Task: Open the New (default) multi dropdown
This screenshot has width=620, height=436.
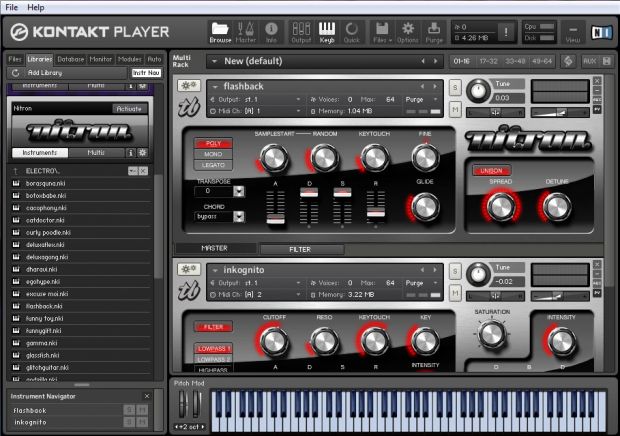Action: [214, 61]
